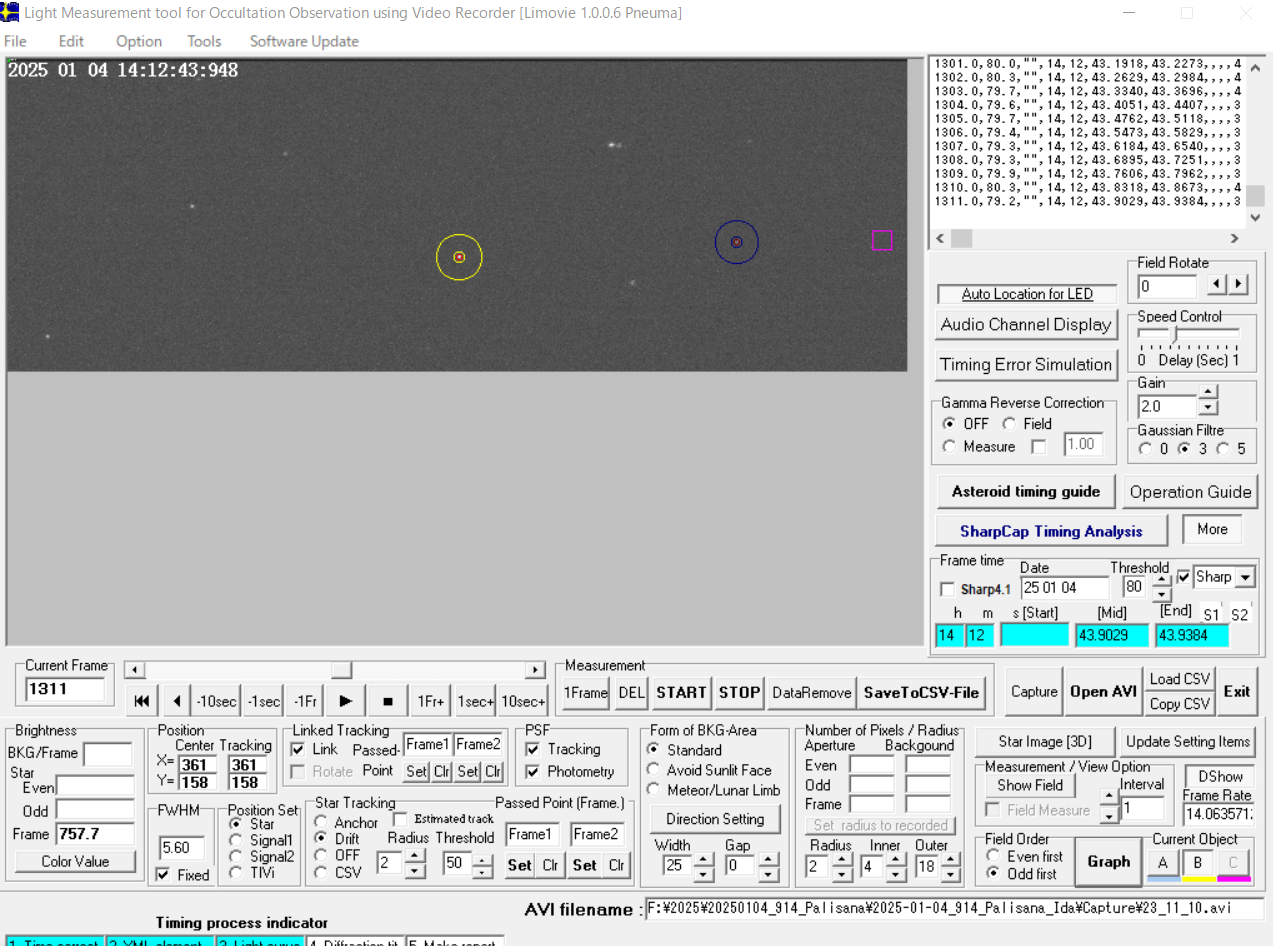The width and height of the screenshot is (1273, 946).
Task: Click the magenta square marker in video
Action: (x=881, y=240)
